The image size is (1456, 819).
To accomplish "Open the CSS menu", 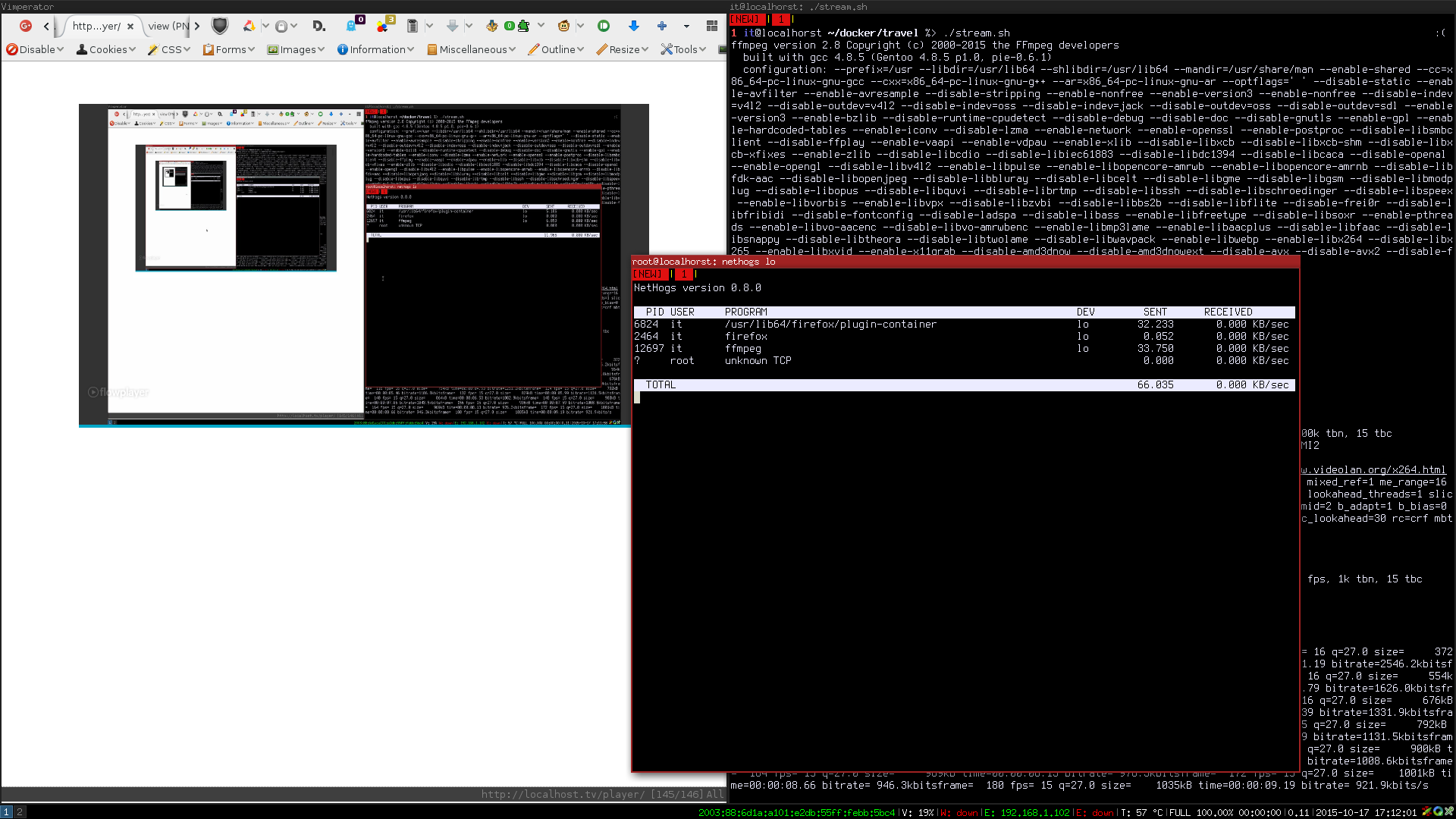I will tap(169, 49).
